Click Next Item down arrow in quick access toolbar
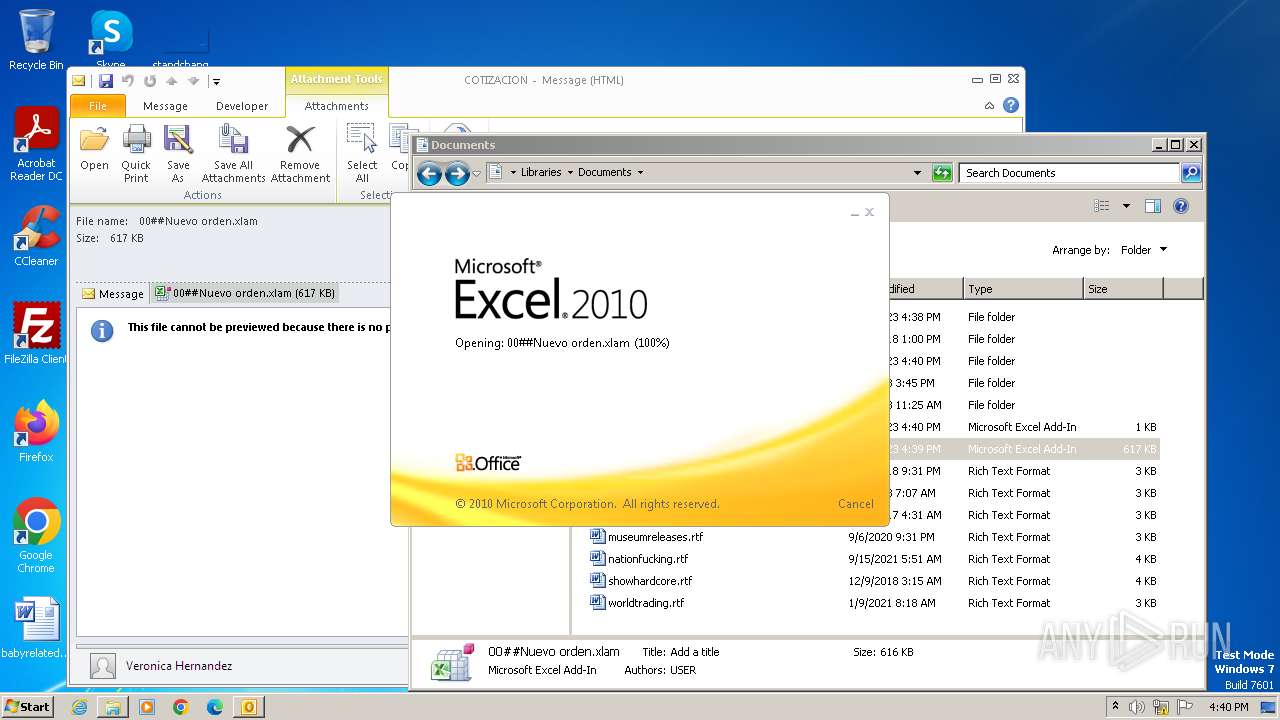Image resolution: width=1280 pixels, height=720 pixels. (193, 81)
